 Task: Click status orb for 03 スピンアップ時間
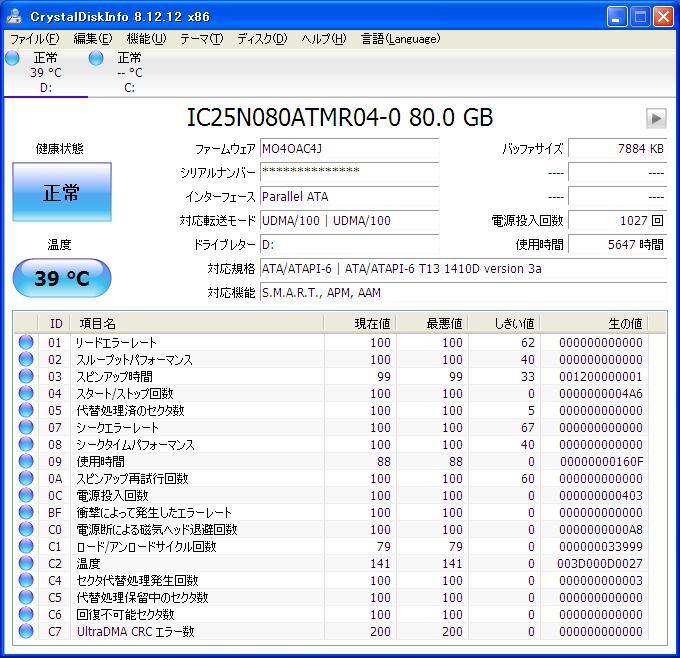(x=26, y=376)
